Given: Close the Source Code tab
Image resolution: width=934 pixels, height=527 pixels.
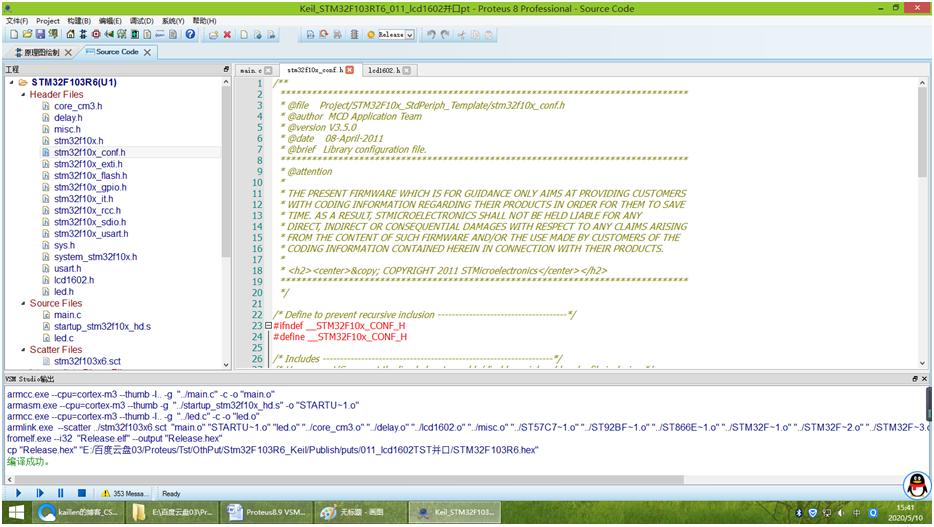Looking at the screenshot, I should tap(147, 52).
